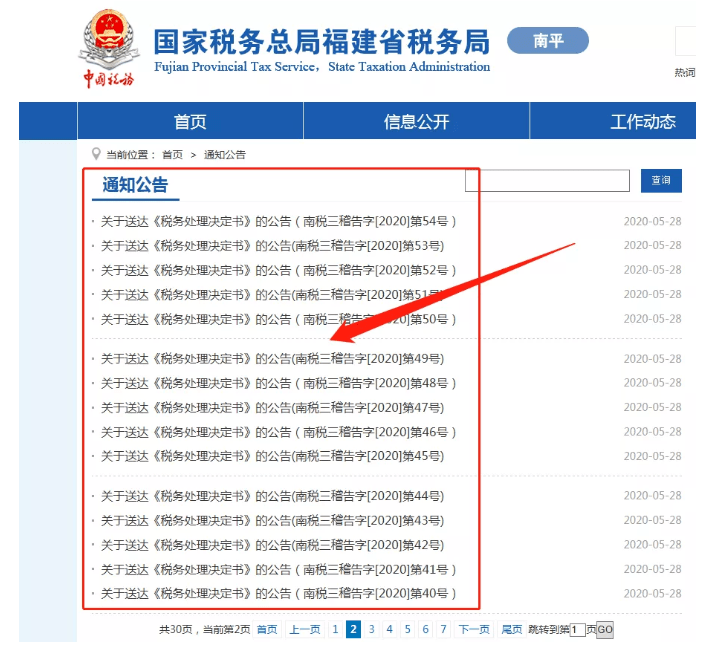Open notice 南税三稽告字[2020]第46号
Image resolution: width=703 pixels, height=650 pixels.
(x=278, y=432)
